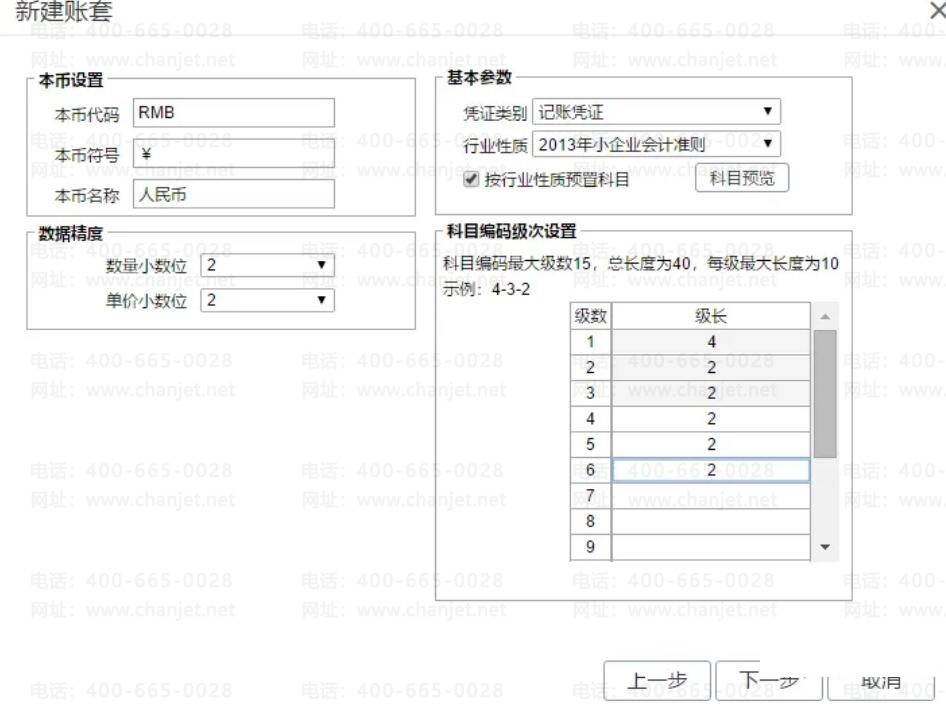Click the 本币代码 field containing RMB
This screenshot has height=708, width=946.
pyautogui.click(x=233, y=113)
